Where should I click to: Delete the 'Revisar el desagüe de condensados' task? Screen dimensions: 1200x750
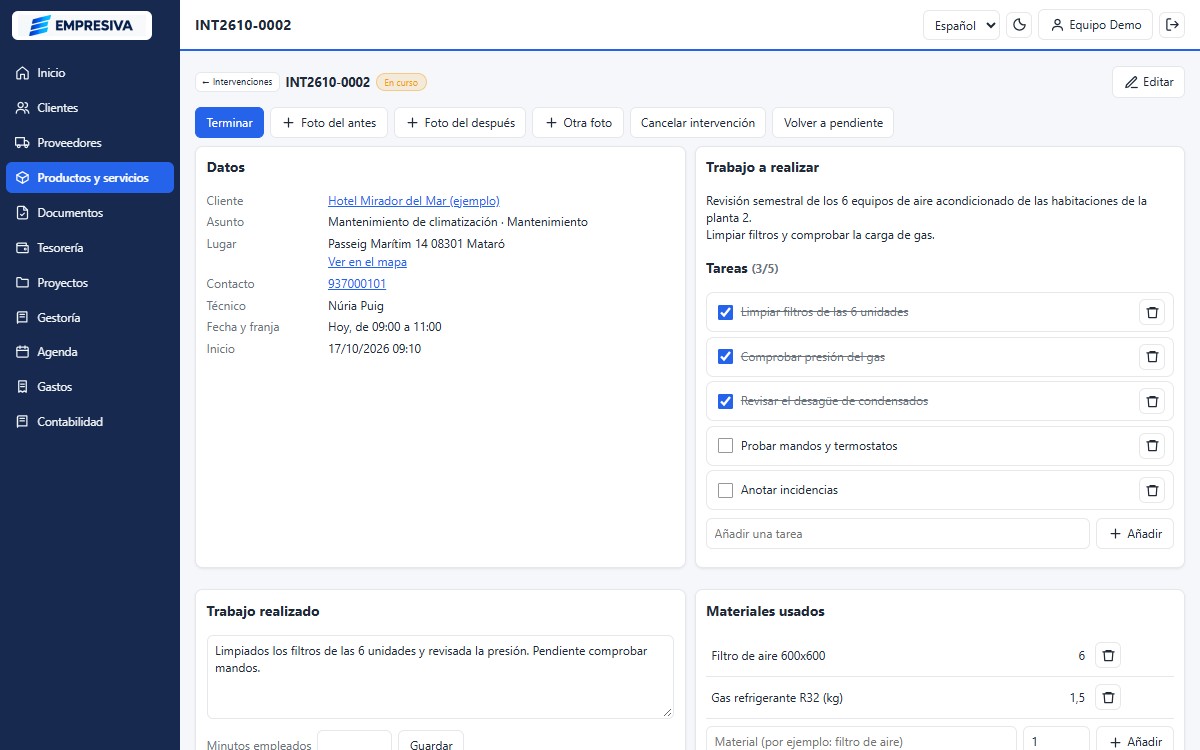(x=1152, y=401)
